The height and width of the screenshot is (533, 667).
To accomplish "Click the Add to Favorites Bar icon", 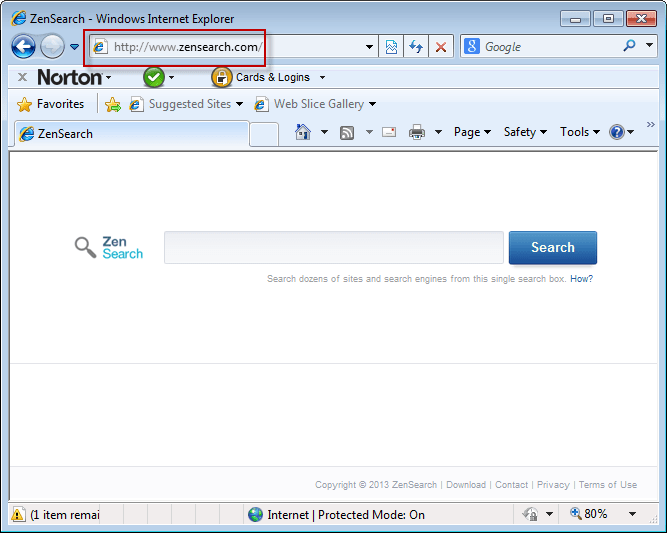I will coord(113,104).
